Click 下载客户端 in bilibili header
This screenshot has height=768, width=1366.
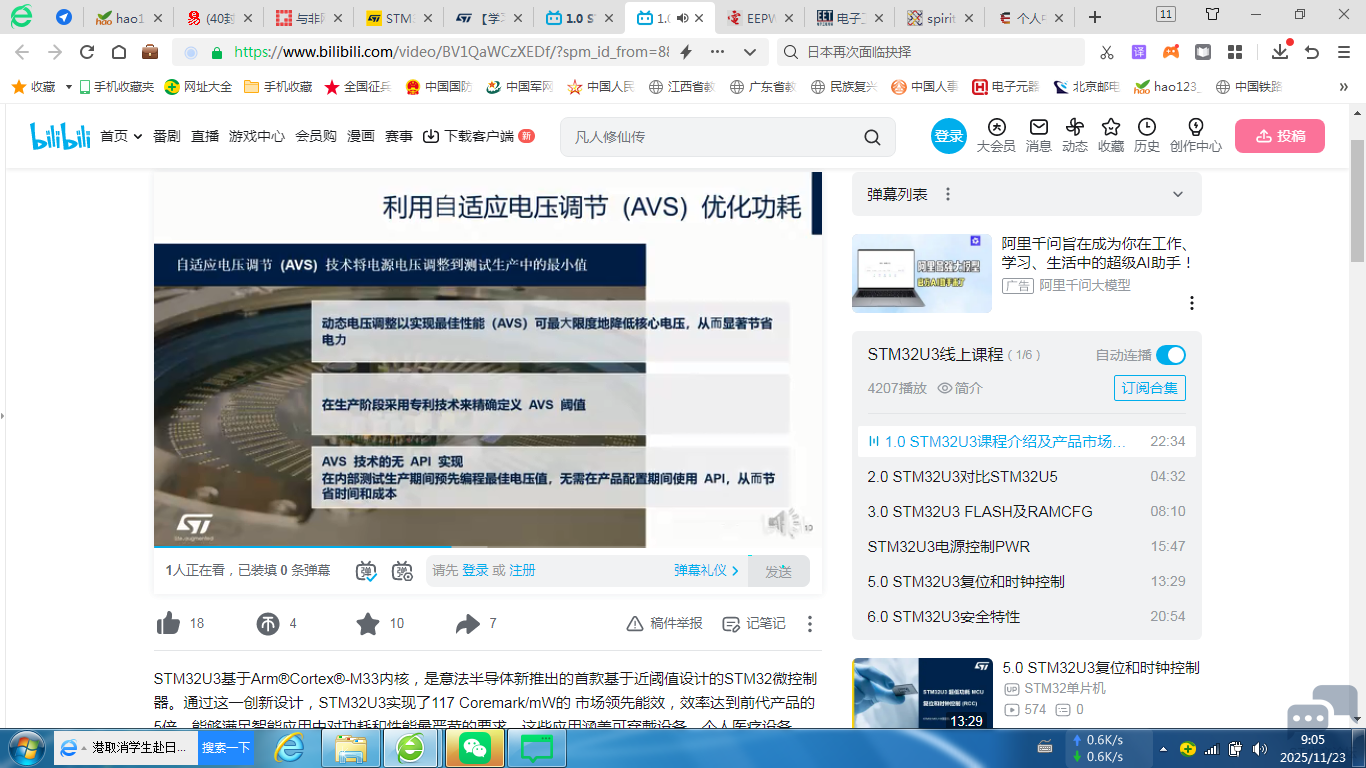click(478, 136)
